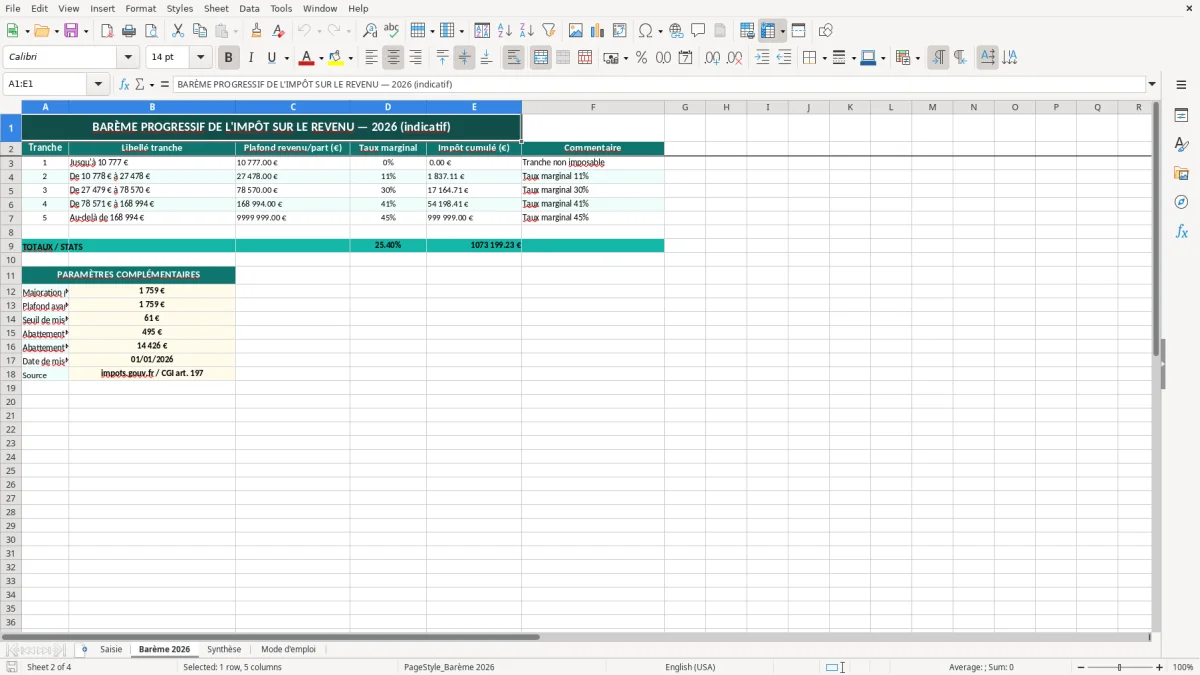The width and height of the screenshot is (1200, 675).
Task: Sort descending Z to A
Action: click(527, 31)
